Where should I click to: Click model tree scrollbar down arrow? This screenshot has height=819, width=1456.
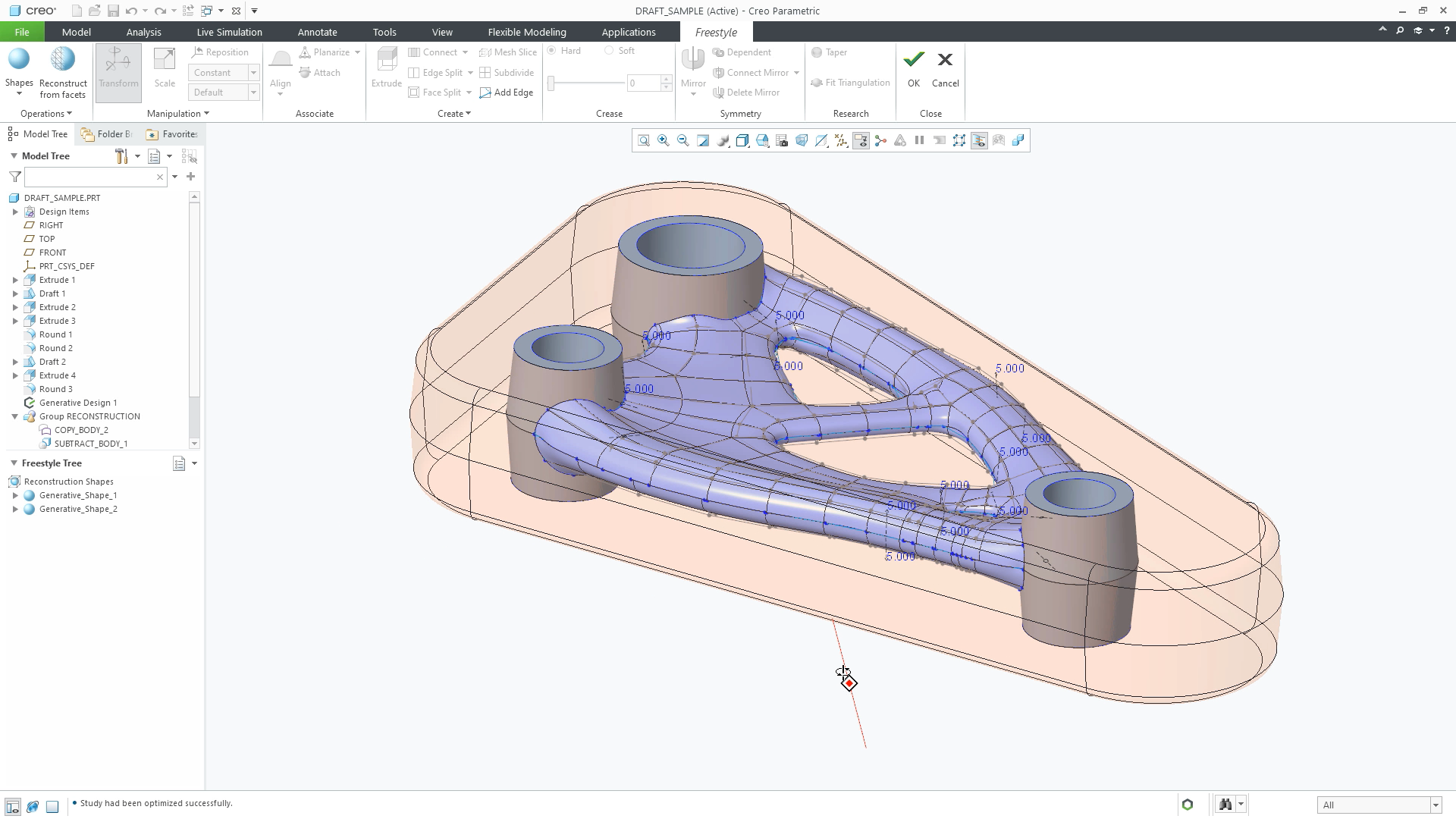(194, 444)
